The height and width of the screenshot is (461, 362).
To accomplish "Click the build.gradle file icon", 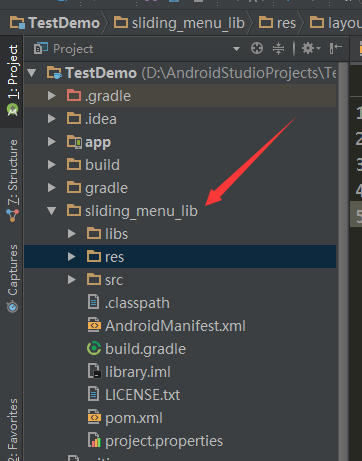I will coord(94,349).
